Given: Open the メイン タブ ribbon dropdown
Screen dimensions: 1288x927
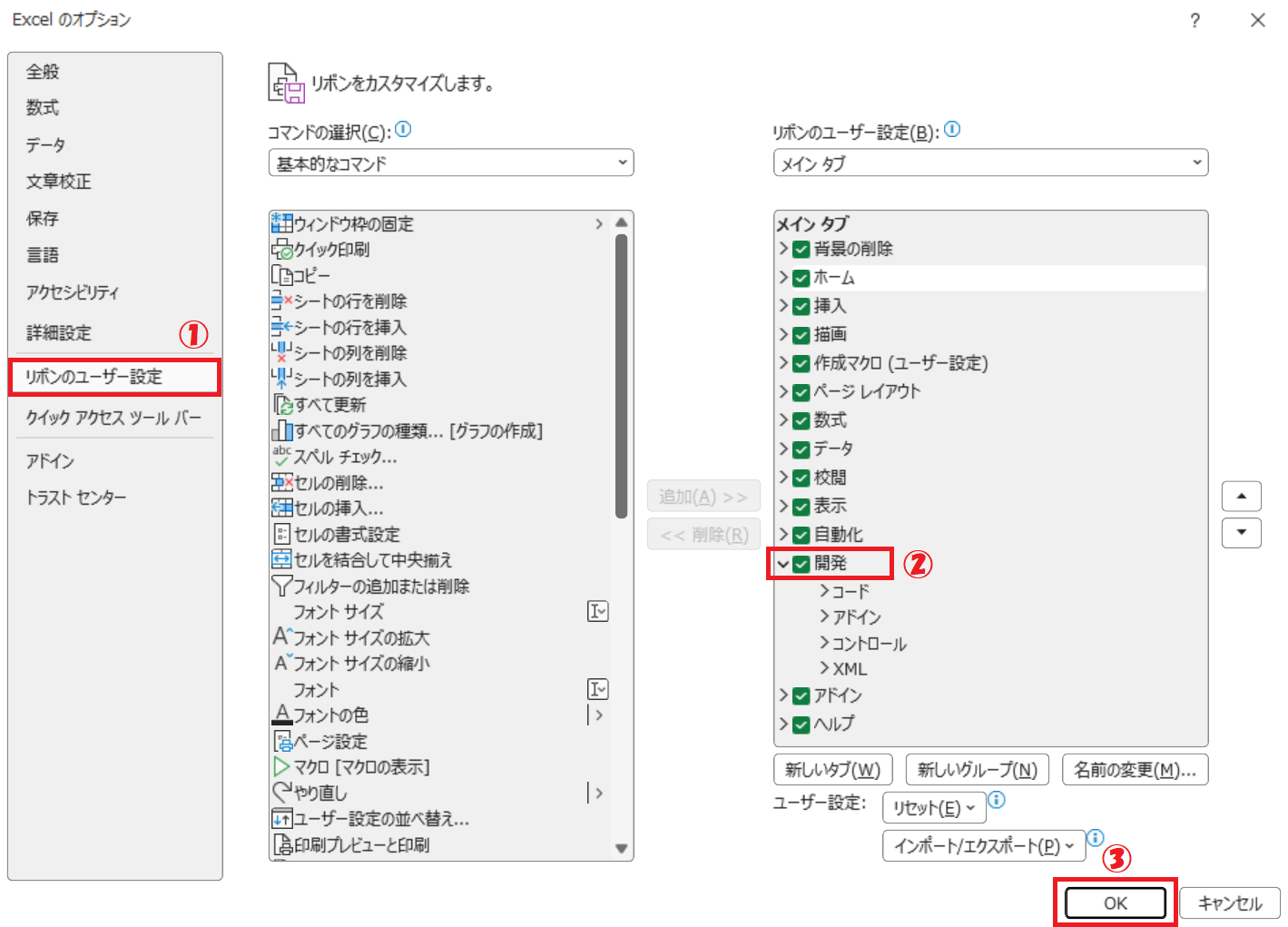Looking at the screenshot, I should click(990, 163).
